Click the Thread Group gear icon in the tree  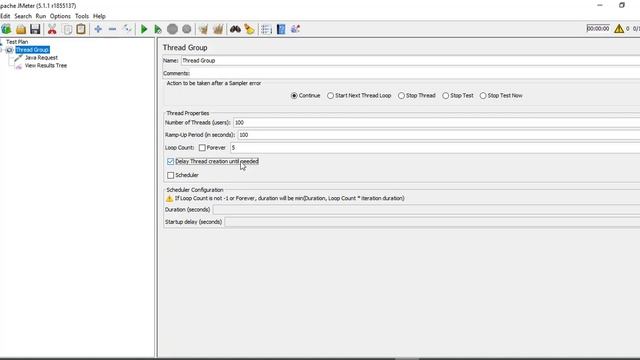pyautogui.click(x=9, y=50)
